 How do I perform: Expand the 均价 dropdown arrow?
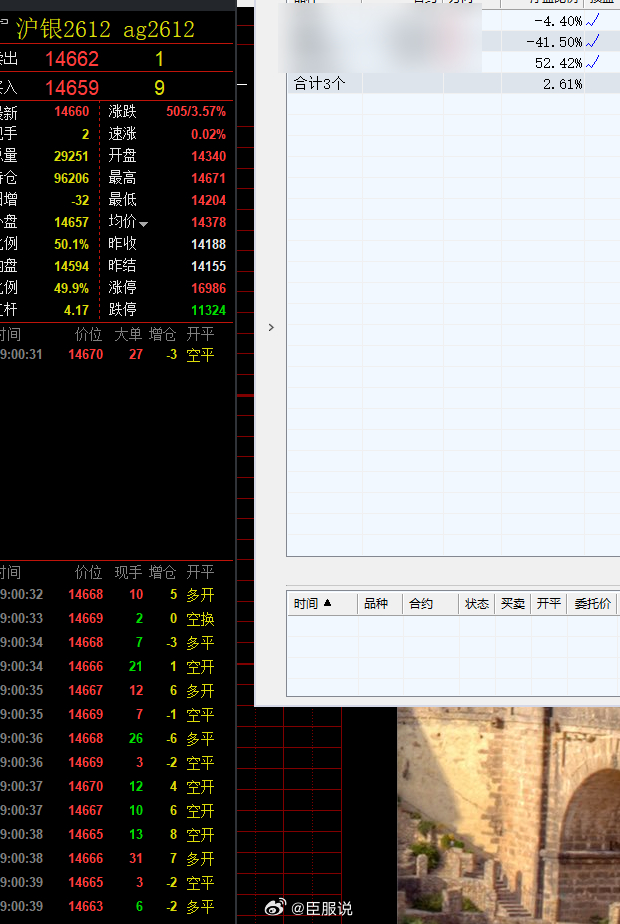tap(143, 224)
